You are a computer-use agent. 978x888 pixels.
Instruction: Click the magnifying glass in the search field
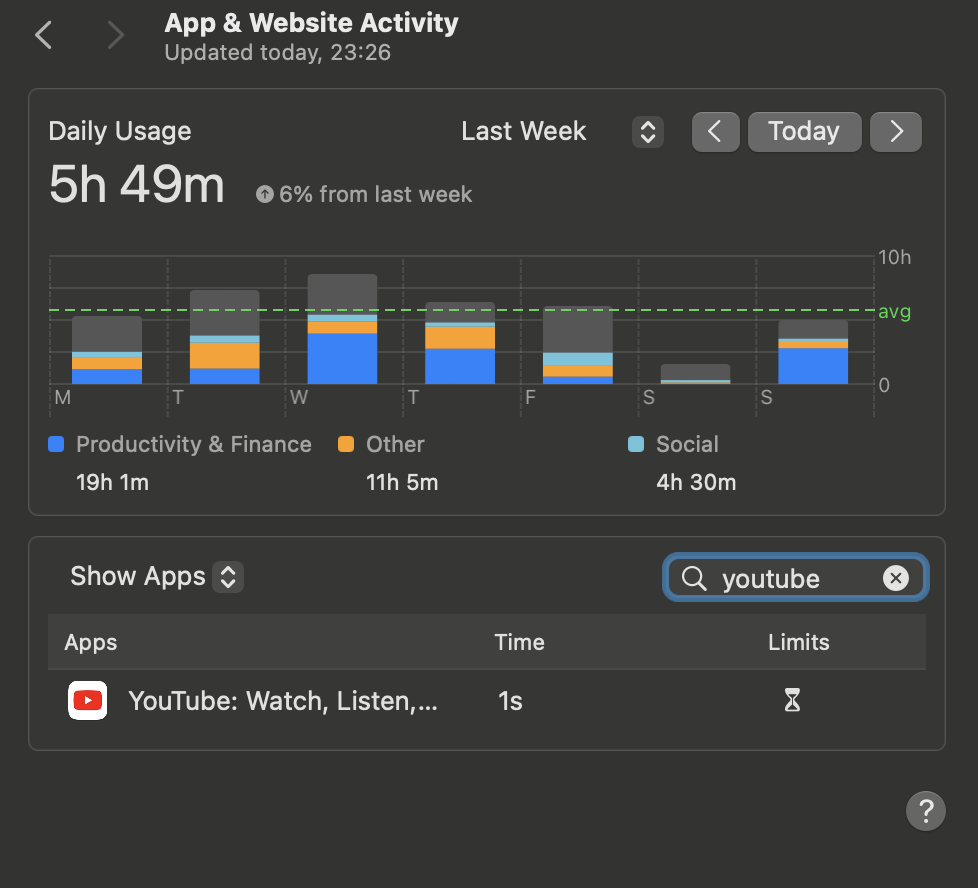click(696, 578)
